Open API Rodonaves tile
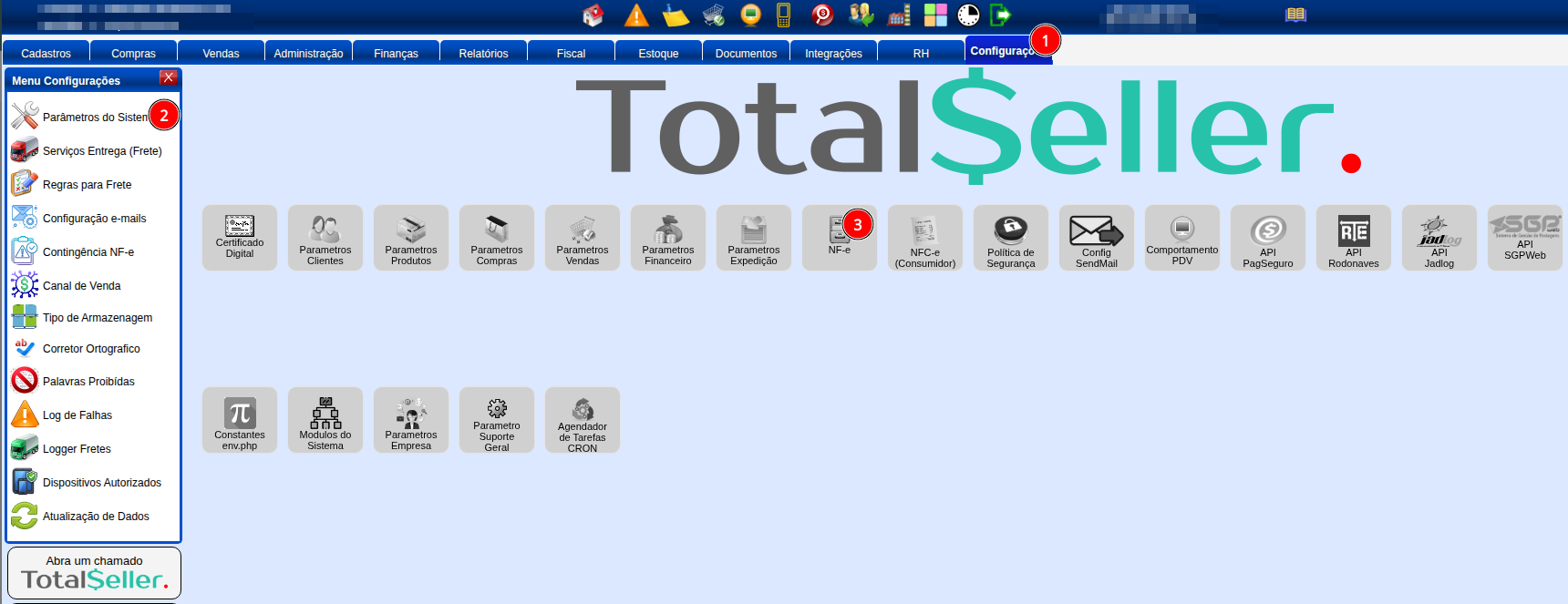The image size is (1568, 604). 1354,238
